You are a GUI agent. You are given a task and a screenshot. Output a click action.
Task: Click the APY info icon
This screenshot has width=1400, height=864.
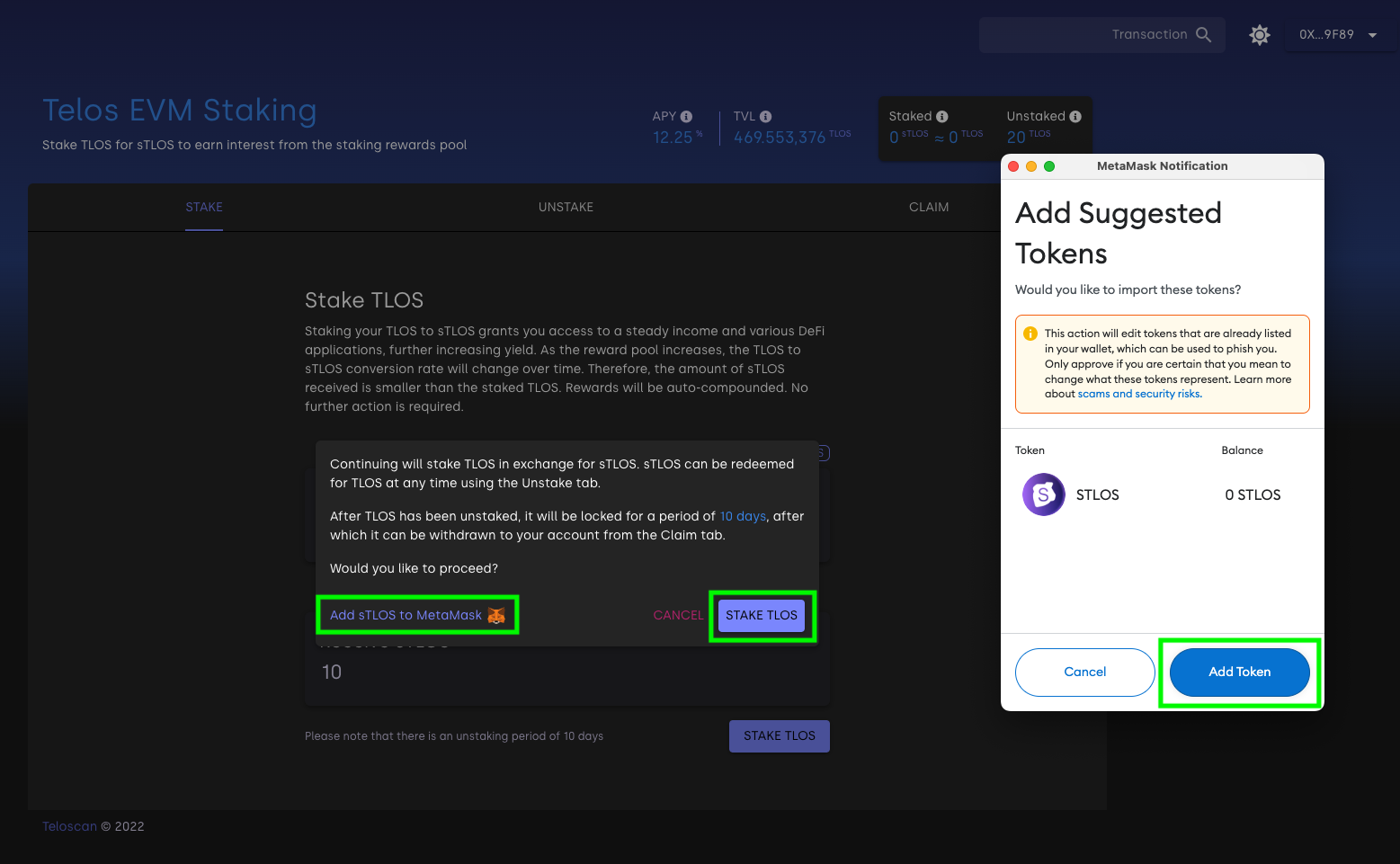(687, 117)
